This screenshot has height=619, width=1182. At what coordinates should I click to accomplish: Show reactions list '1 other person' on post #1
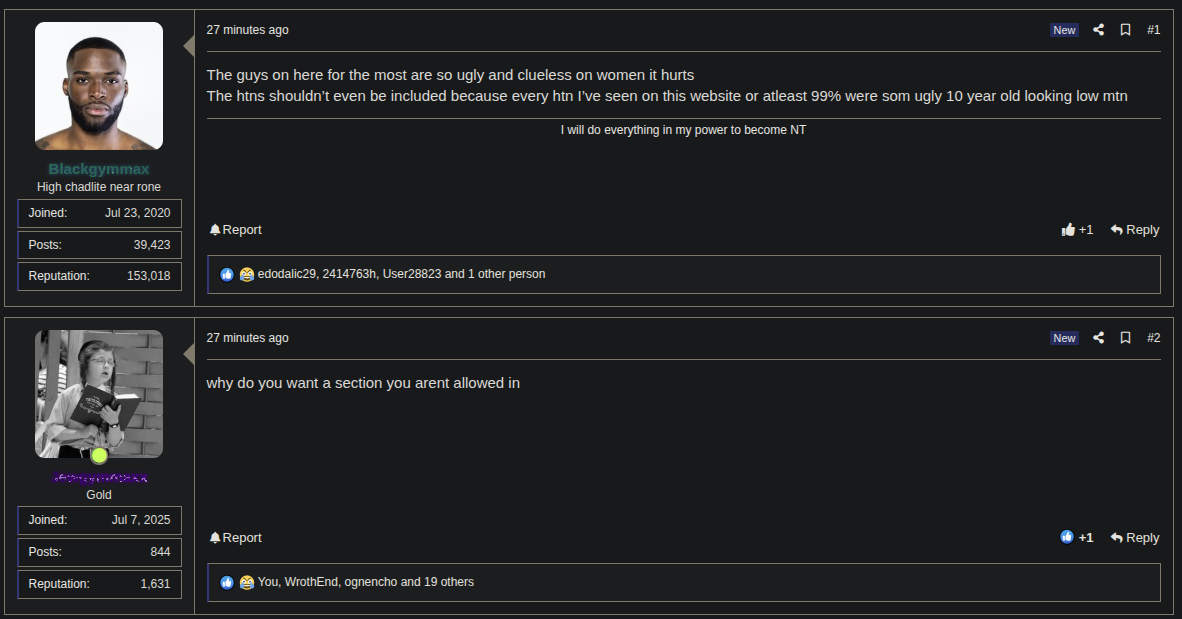[x=507, y=274]
